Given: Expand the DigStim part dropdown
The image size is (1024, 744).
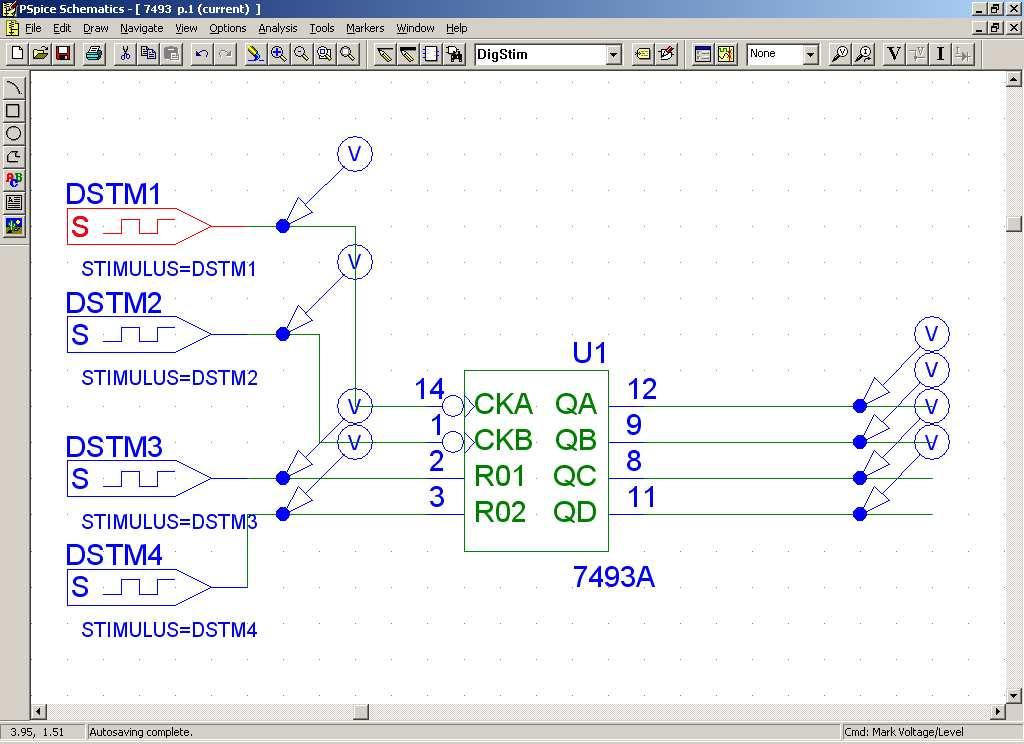Looking at the screenshot, I should [x=613, y=55].
